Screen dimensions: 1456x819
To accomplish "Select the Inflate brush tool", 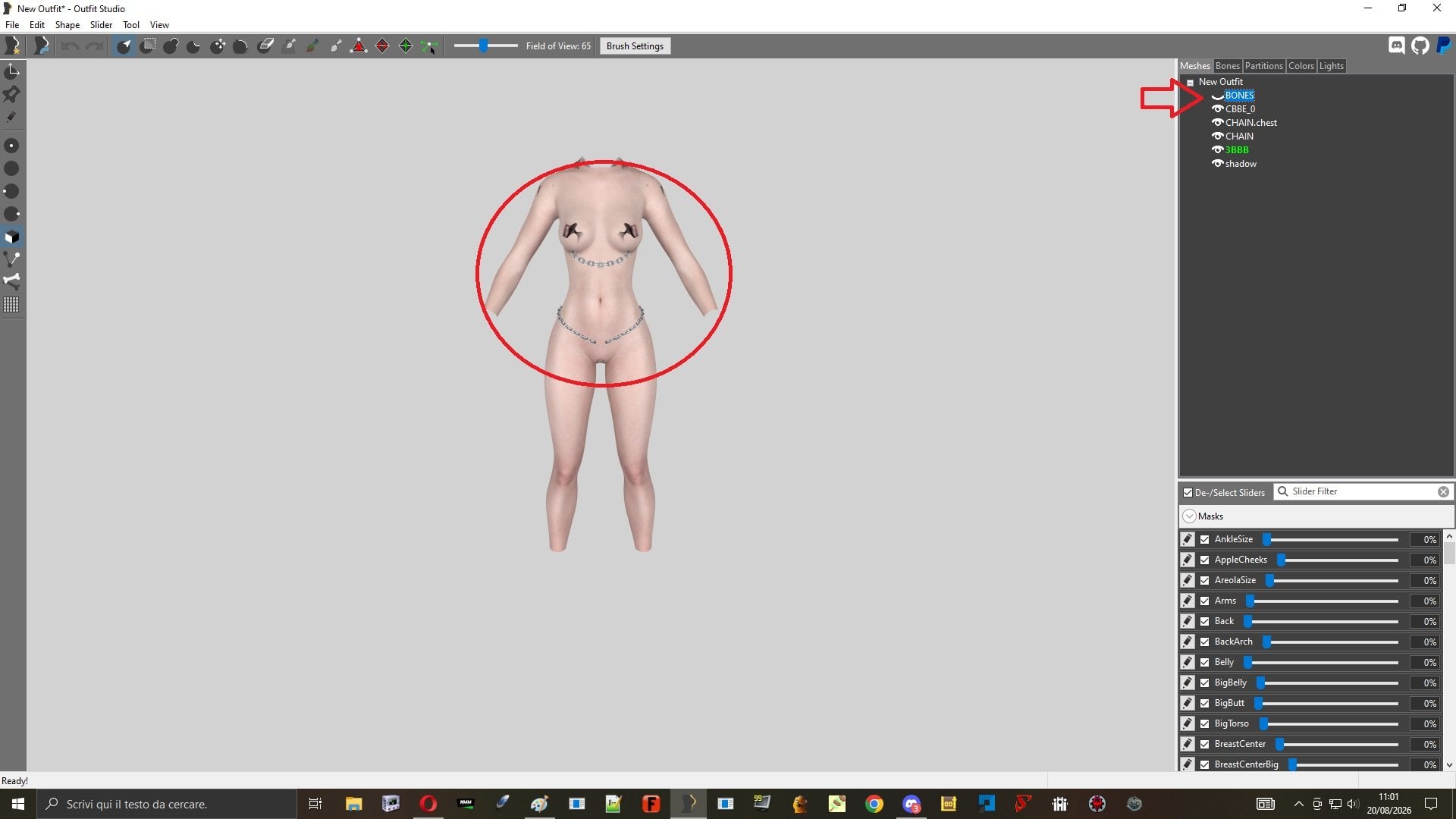I will click(x=171, y=46).
